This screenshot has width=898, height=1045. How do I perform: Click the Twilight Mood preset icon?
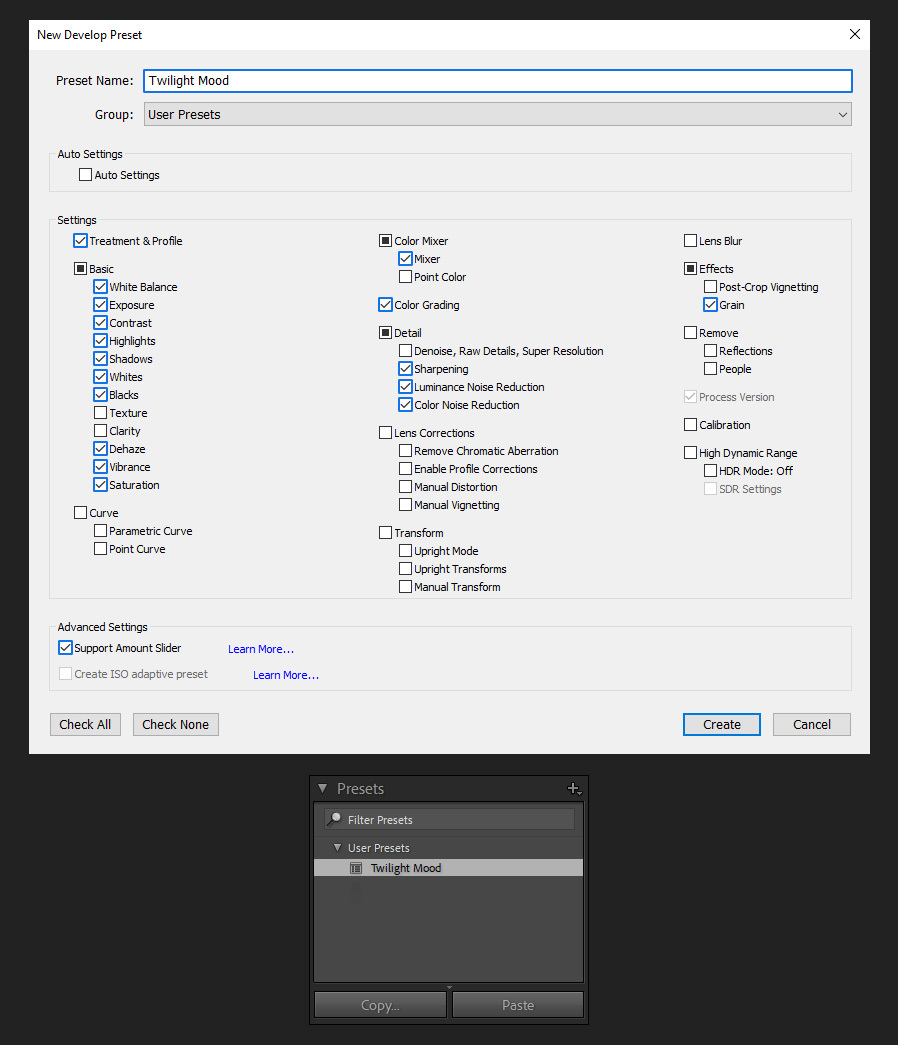[356, 868]
